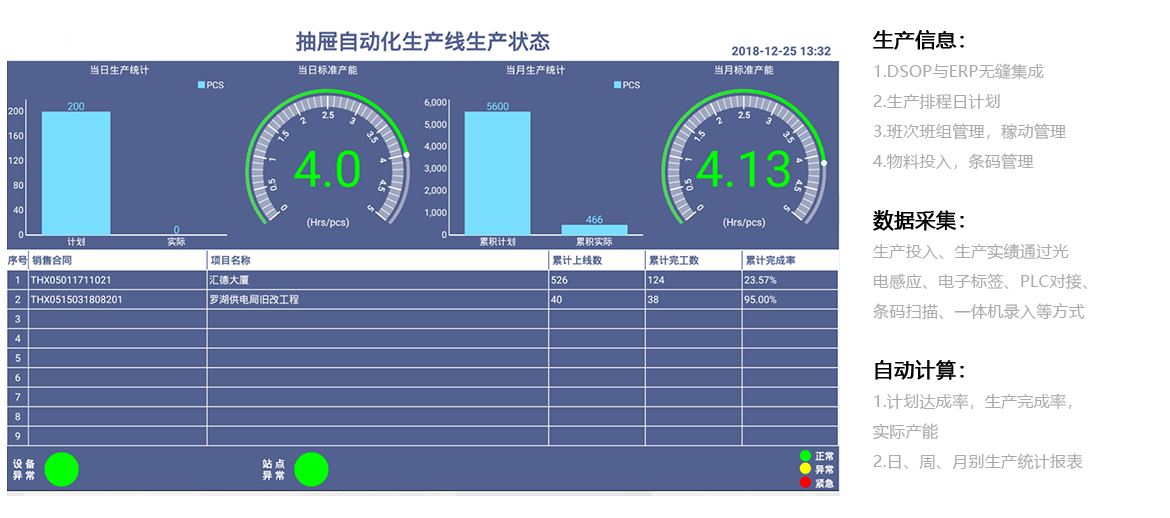
Task: Click the date time 2018-12-25 13:32
Action: coord(781,51)
